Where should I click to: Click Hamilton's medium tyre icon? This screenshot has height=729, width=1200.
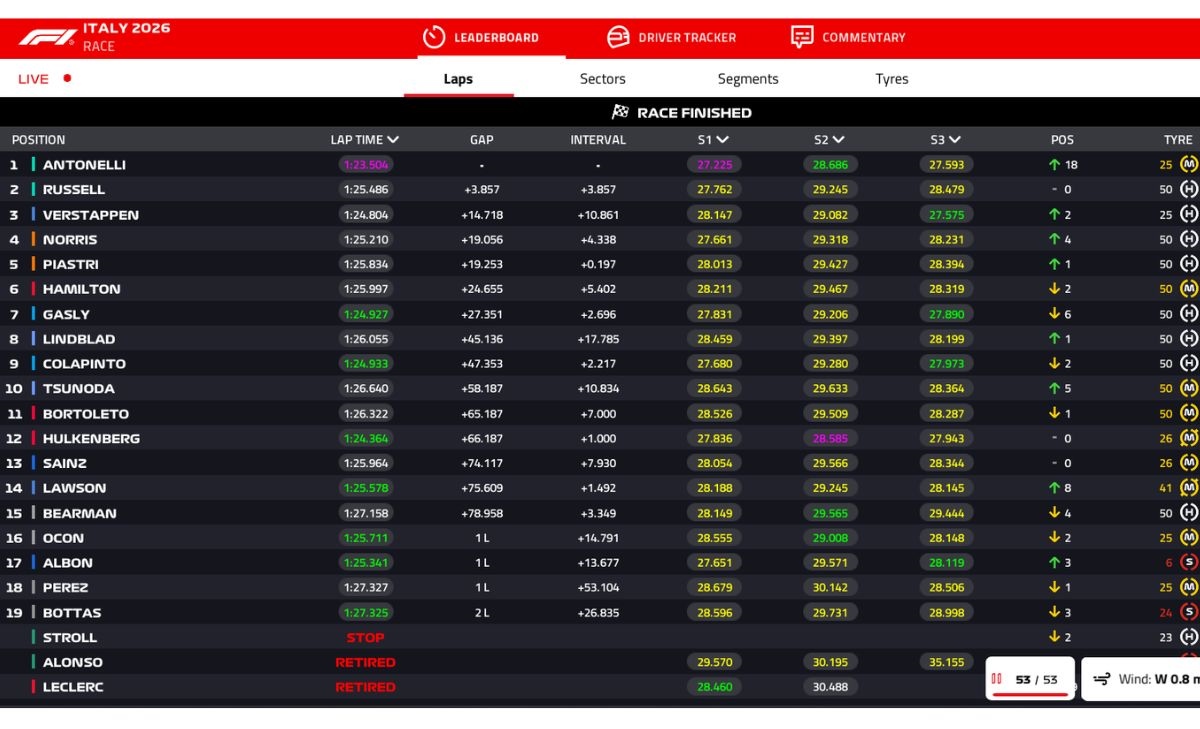tap(1189, 289)
